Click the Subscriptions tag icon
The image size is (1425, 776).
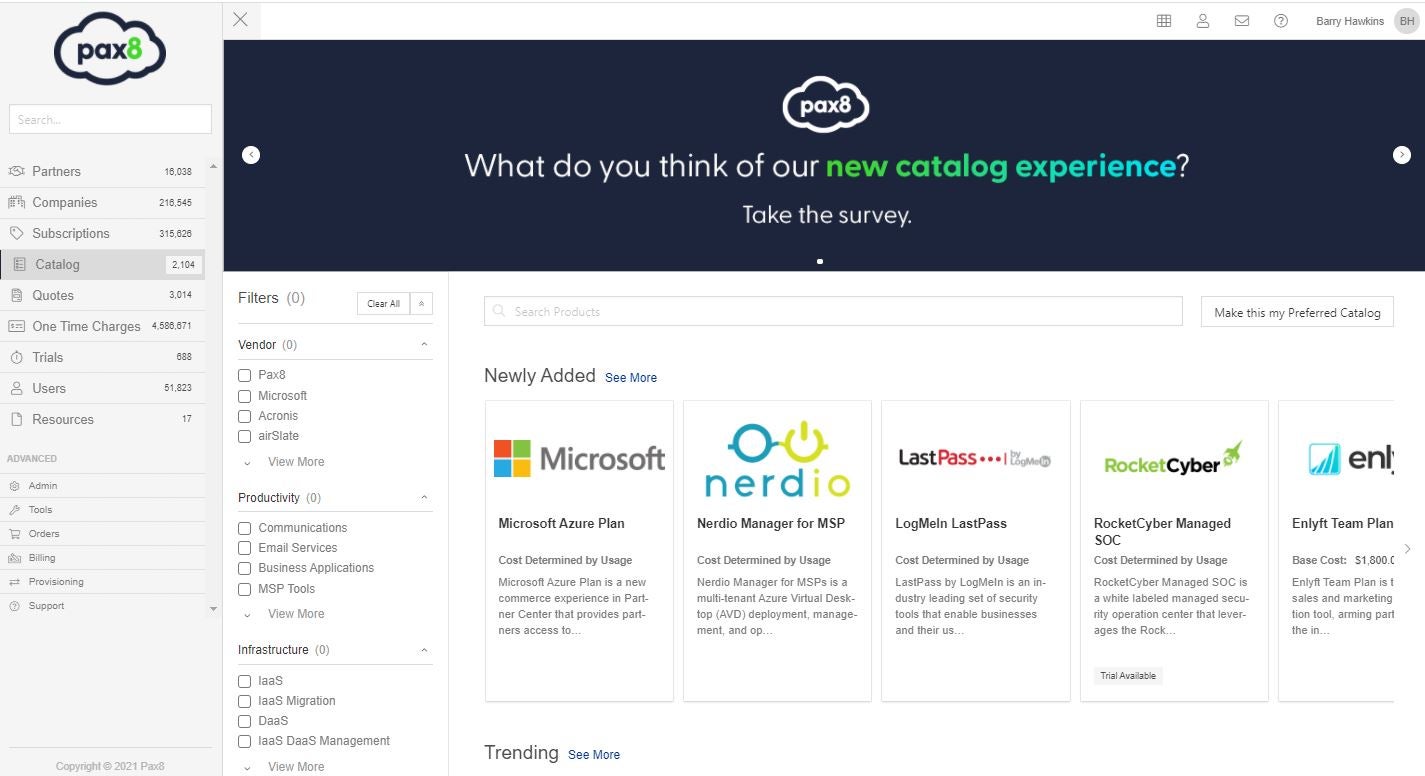pyautogui.click(x=16, y=233)
